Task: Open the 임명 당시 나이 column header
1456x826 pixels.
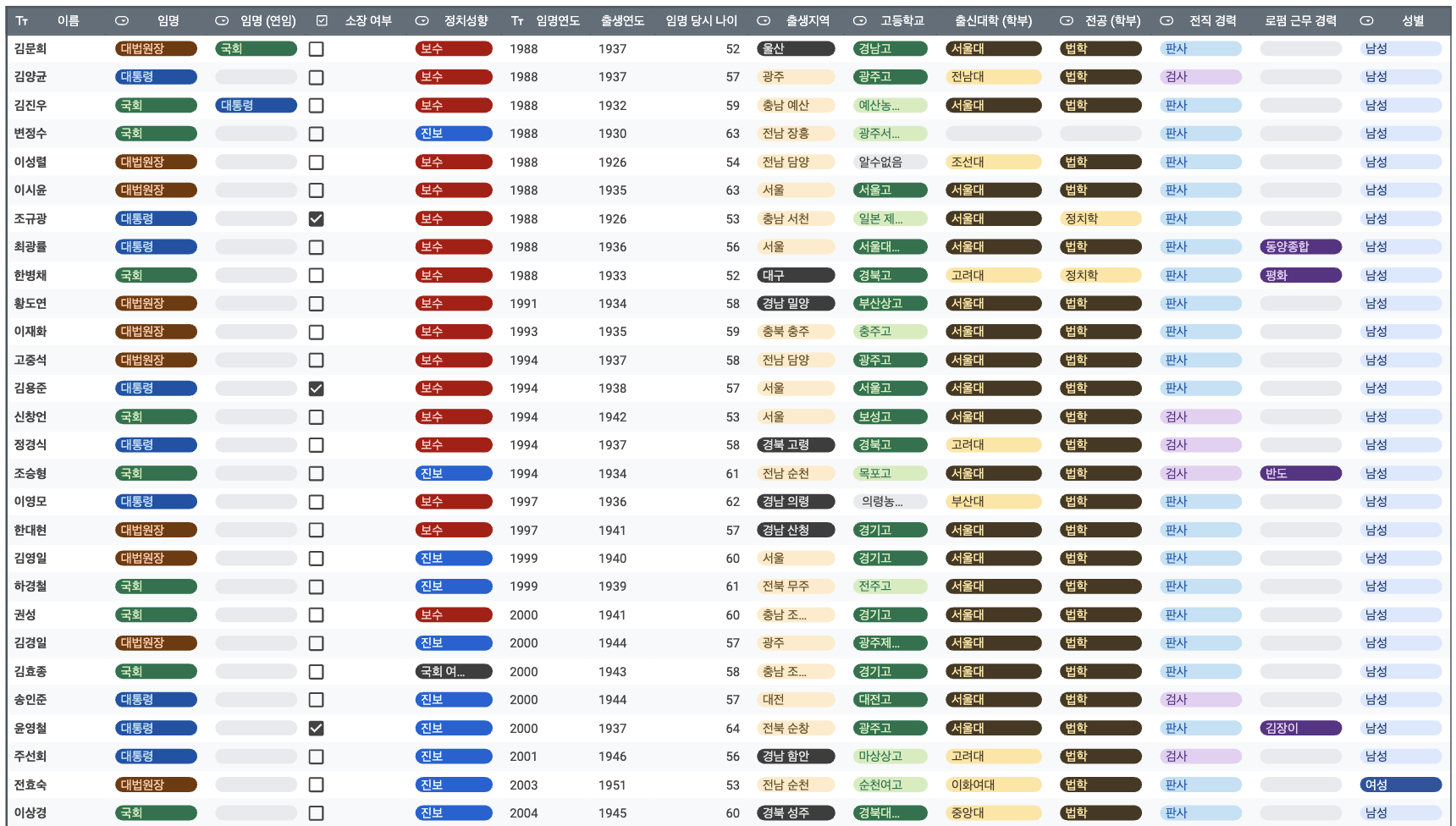Action: 701,20
